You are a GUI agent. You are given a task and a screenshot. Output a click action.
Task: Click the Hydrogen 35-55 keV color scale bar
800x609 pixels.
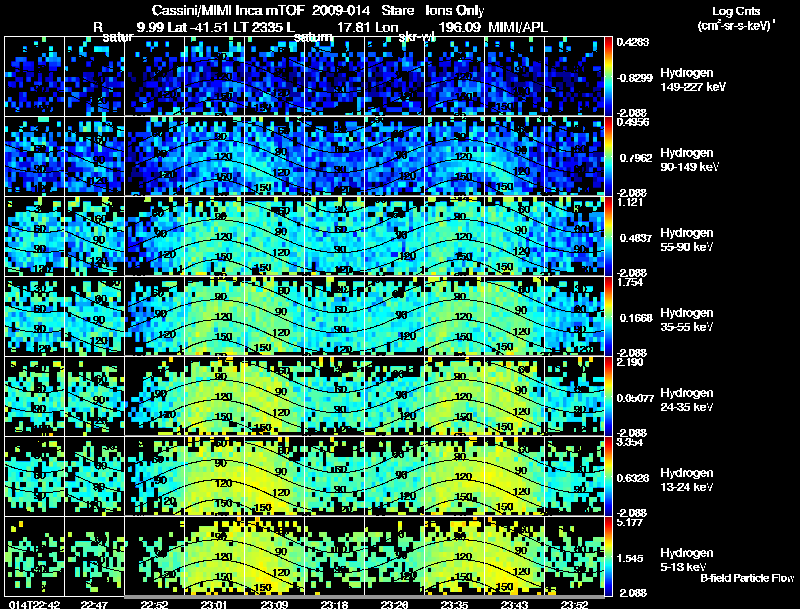click(609, 316)
